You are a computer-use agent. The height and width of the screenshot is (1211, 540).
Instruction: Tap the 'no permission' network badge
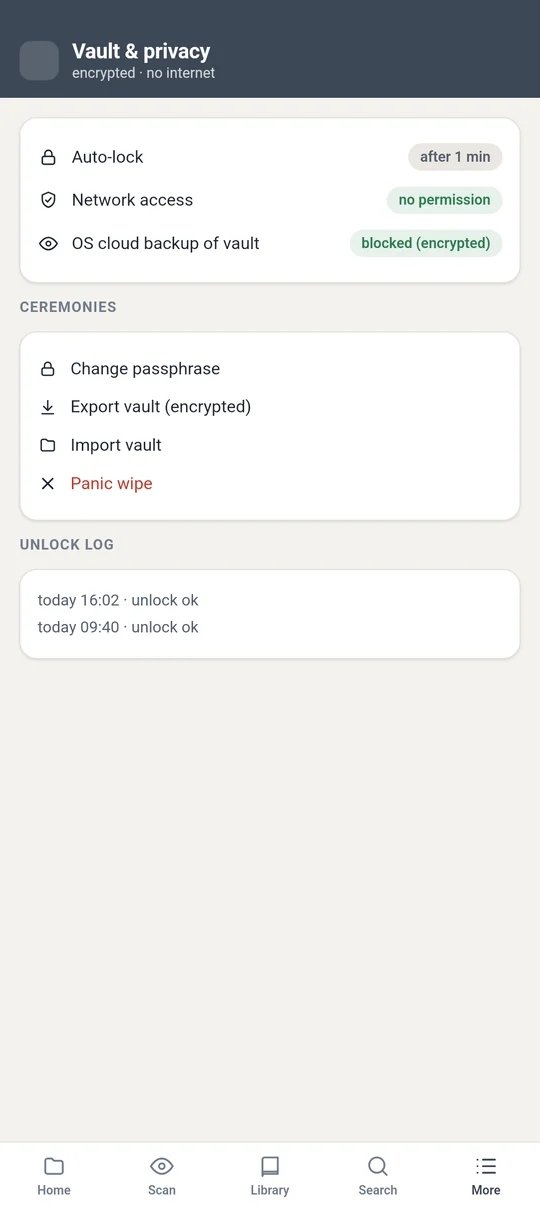(x=444, y=200)
